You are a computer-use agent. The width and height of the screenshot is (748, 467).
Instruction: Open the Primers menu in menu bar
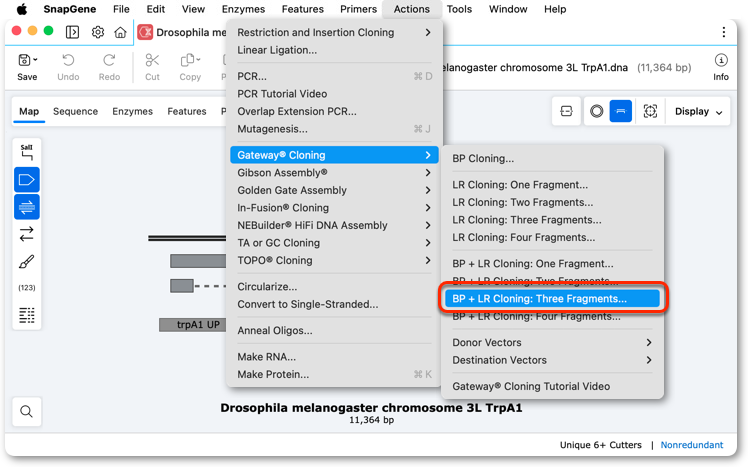[x=358, y=9]
